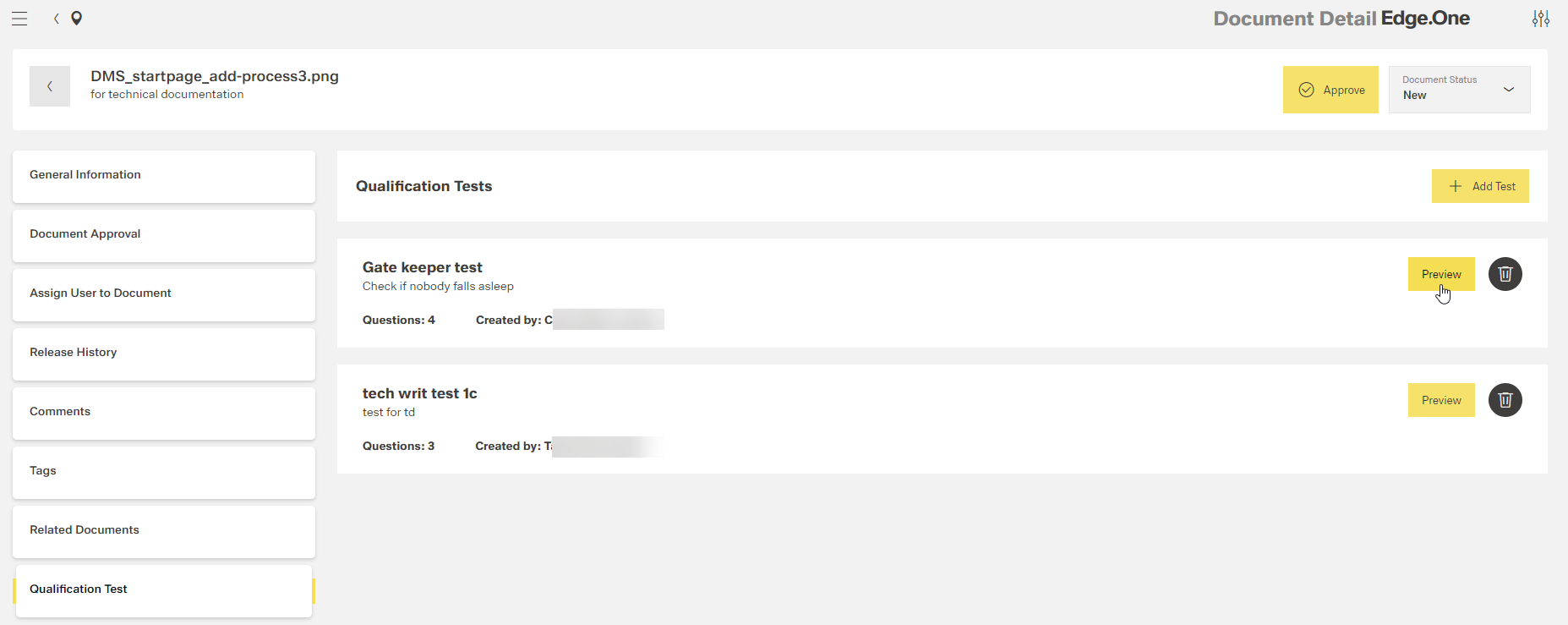Select the Tags section

[x=164, y=472]
